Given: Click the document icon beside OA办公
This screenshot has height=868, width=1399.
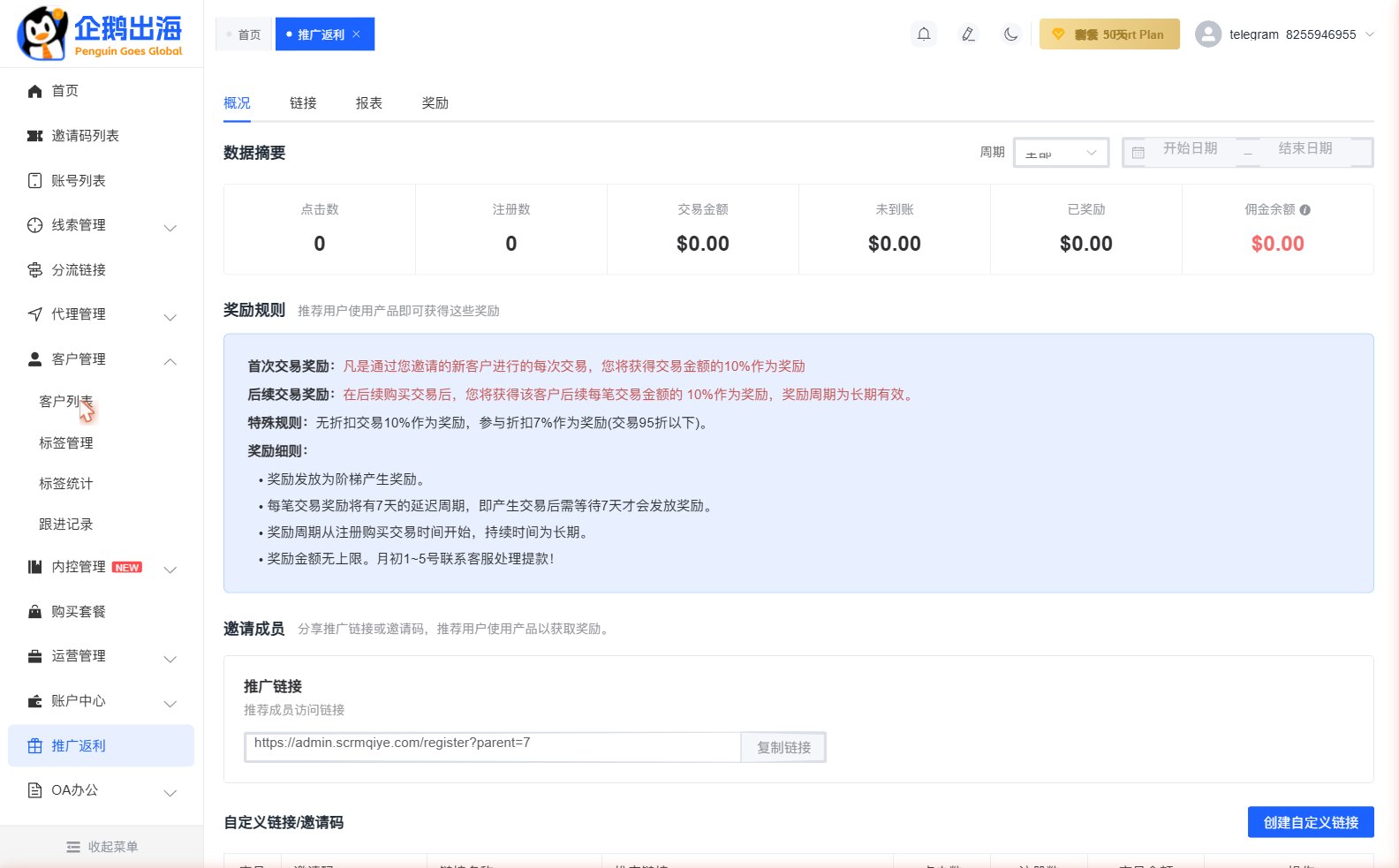Looking at the screenshot, I should coord(34,790).
